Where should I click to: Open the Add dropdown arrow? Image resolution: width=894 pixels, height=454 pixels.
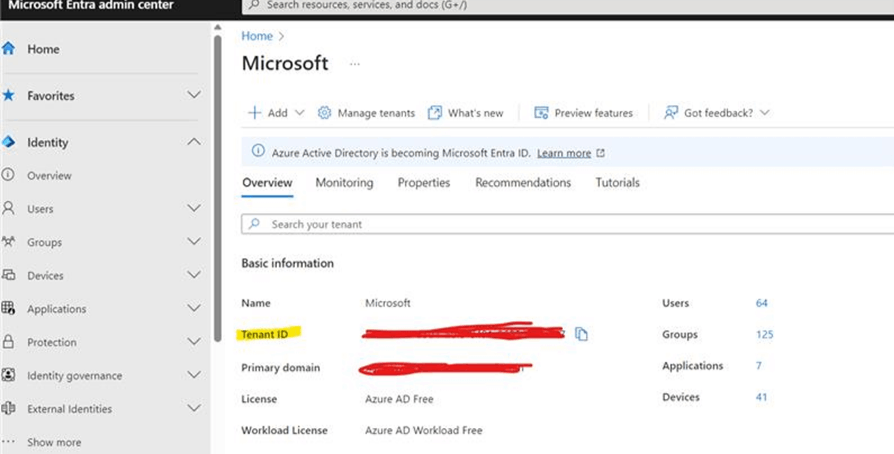click(x=299, y=112)
